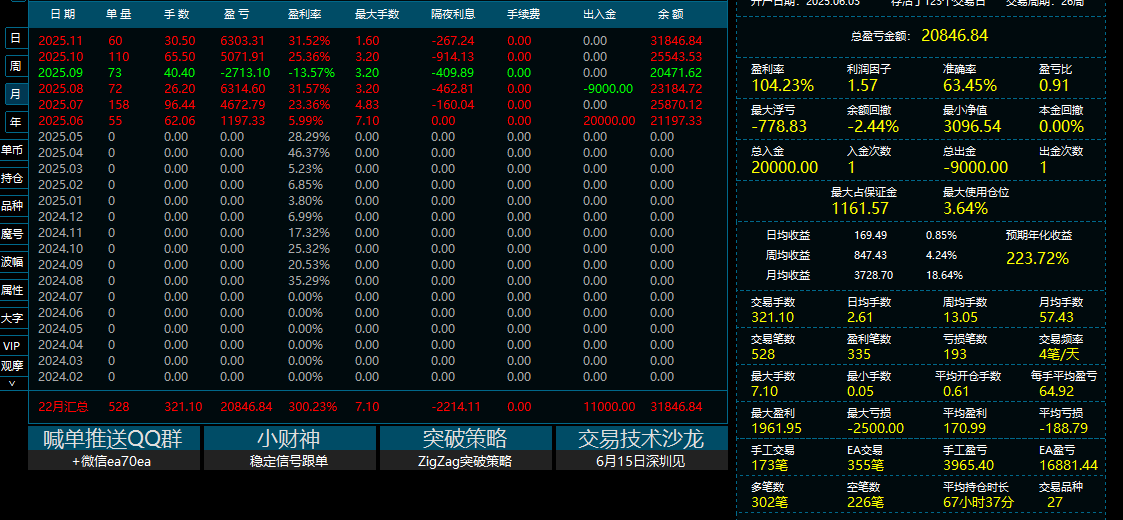Open the 波幅 volatility section
Viewport: 1123px width, 520px height.
click(x=12, y=262)
